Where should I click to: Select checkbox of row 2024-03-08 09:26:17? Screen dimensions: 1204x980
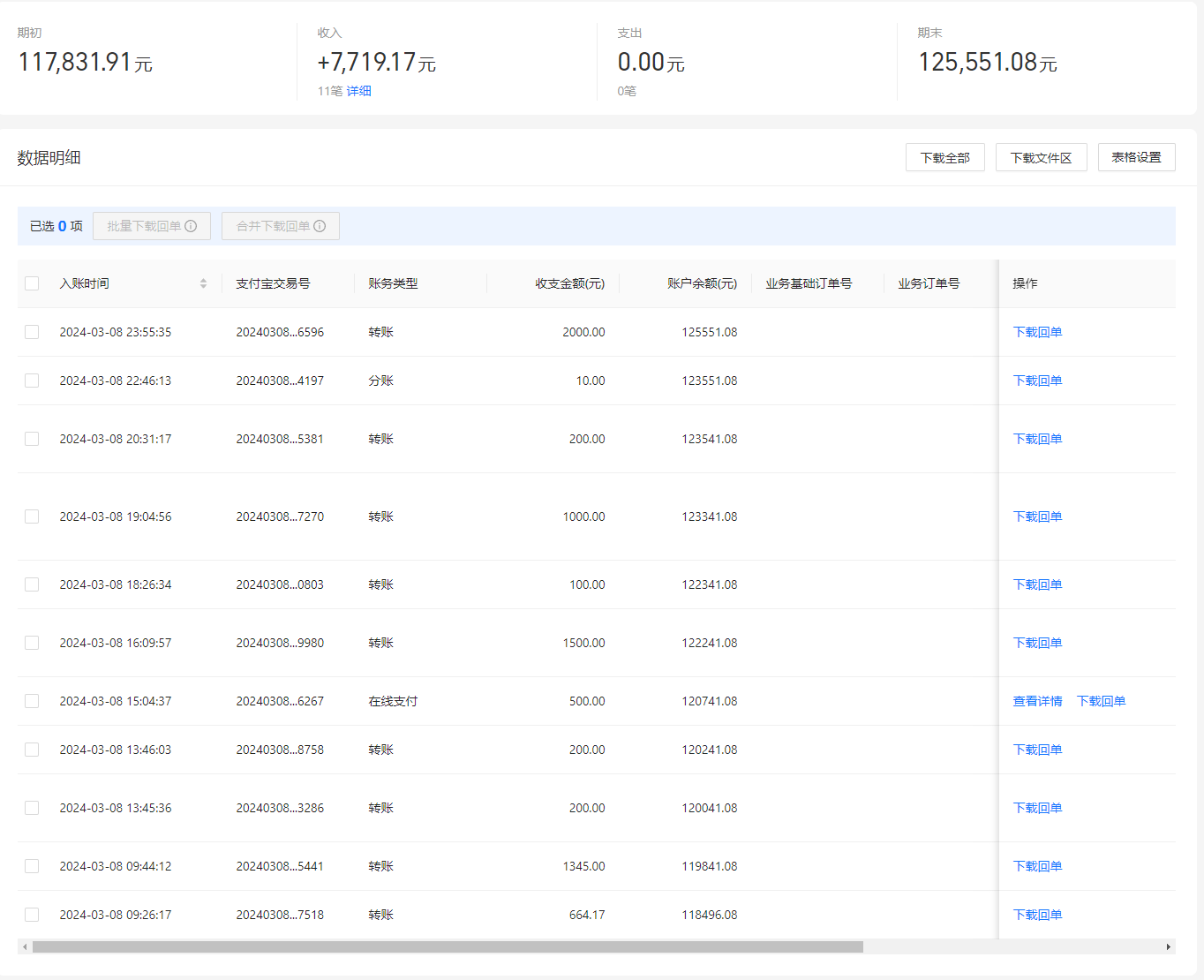pos(32,915)
